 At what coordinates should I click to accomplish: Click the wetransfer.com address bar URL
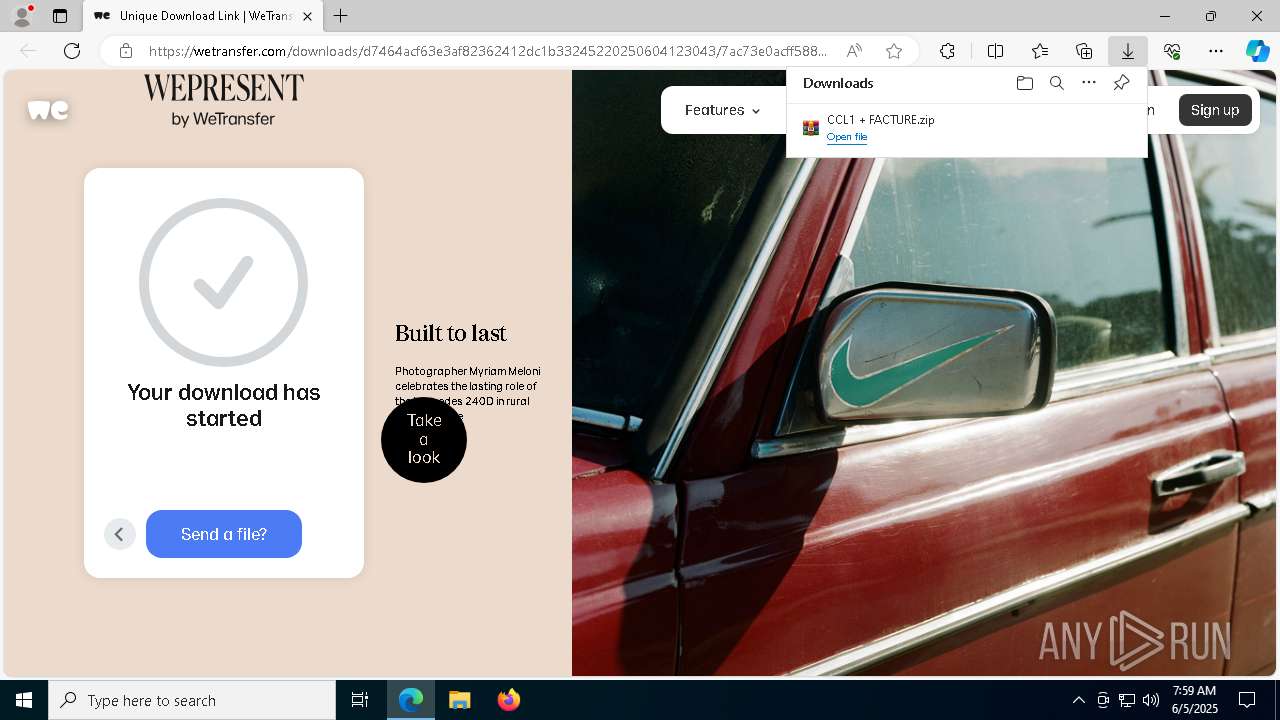point(488,51)
